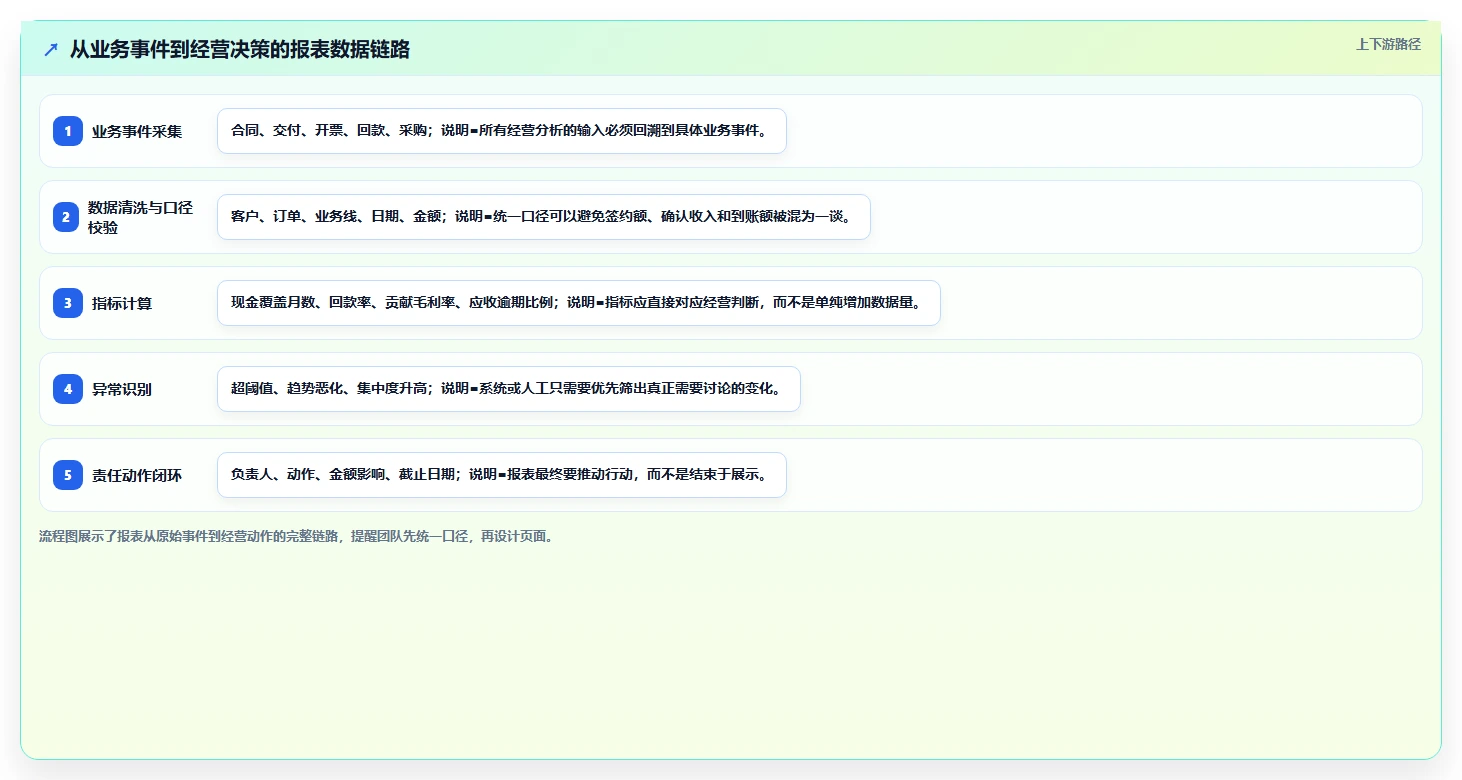Viewport: 1462px width, 780px height.
Task: Click the footer note 流程图展示了报表从原始事件
Action: click(x=296, y=536)
